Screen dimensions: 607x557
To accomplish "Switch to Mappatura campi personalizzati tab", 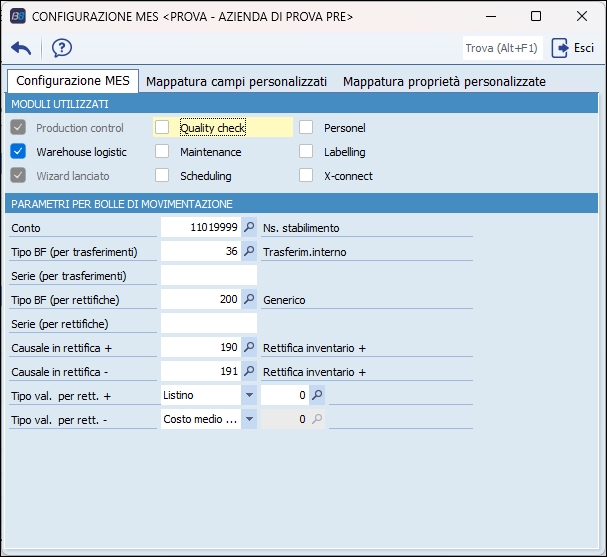I will click(236, 82).
